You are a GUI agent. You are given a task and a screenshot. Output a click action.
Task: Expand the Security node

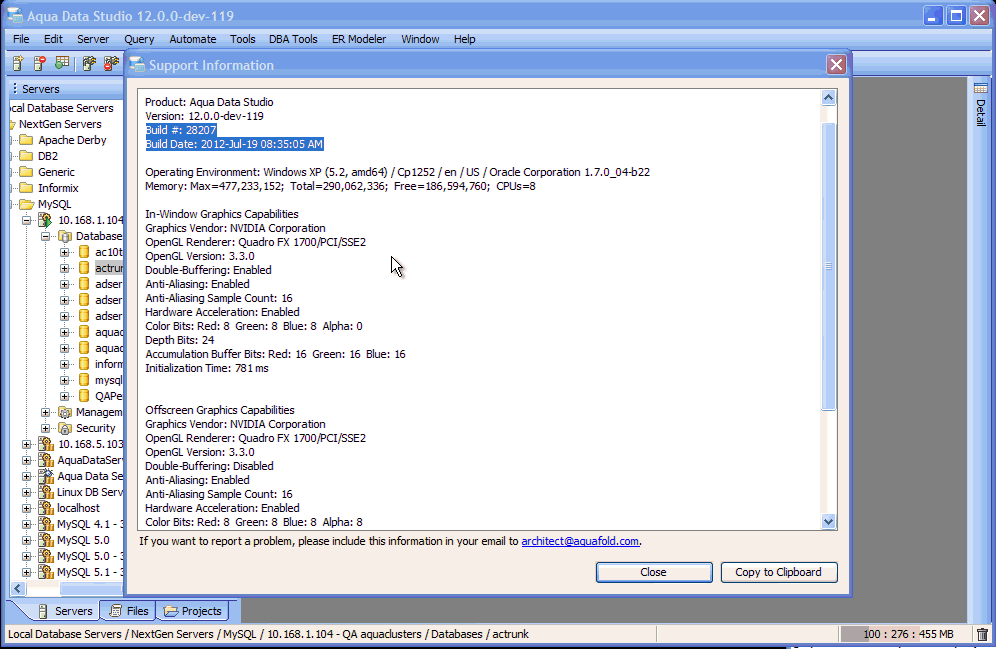(x=46, y=428)
